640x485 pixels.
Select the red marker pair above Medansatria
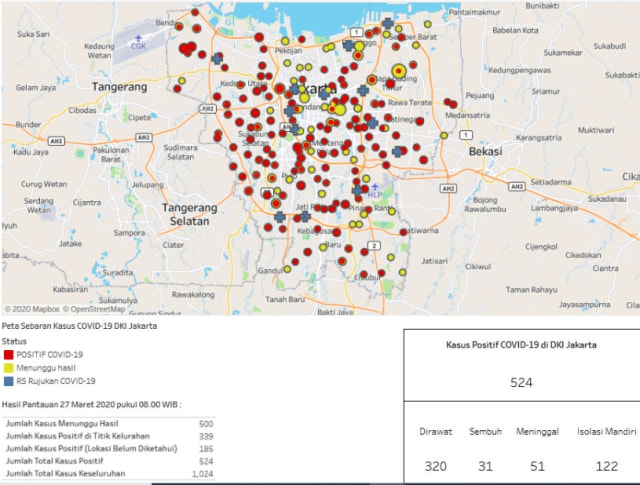pyautogui.click(x=450, y=103)
